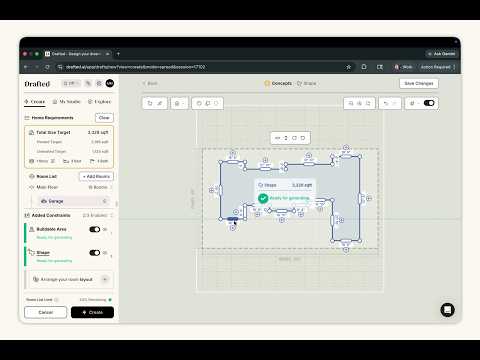Click the Total Size Target card
480x360 pixels.
[69, 147]
